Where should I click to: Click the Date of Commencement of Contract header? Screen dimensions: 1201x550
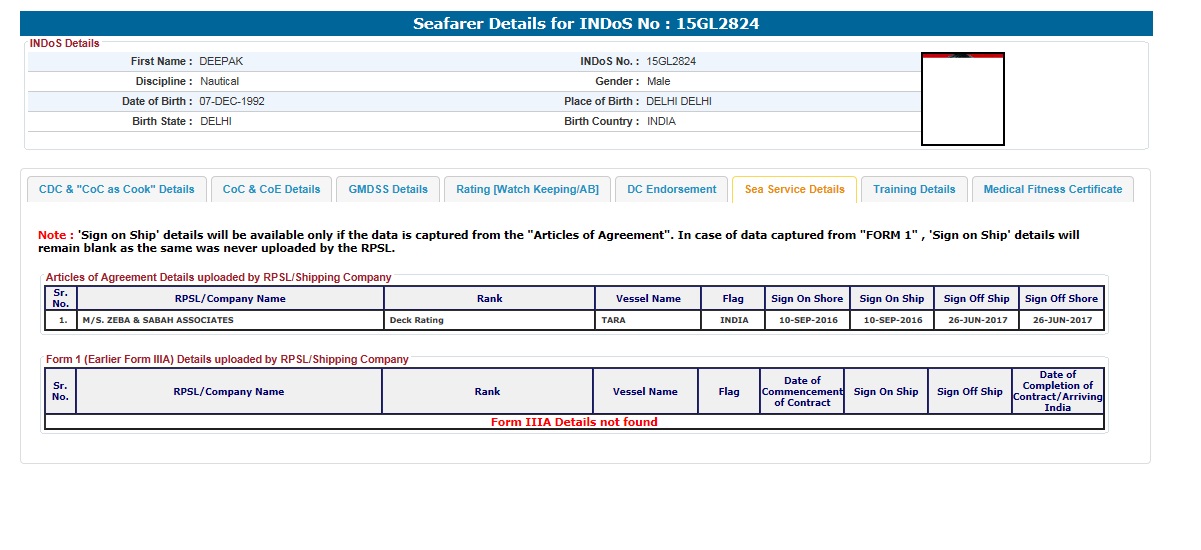point(802,391)
